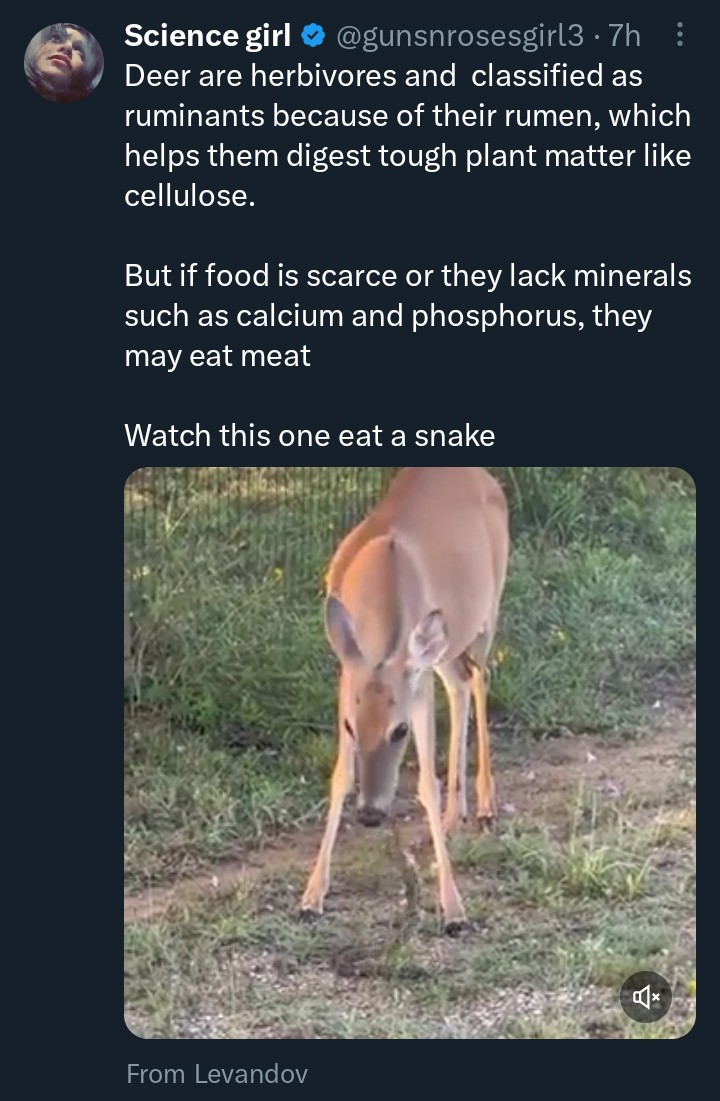
Task: Click the word "cellulose." in the post
Action: 190,196
